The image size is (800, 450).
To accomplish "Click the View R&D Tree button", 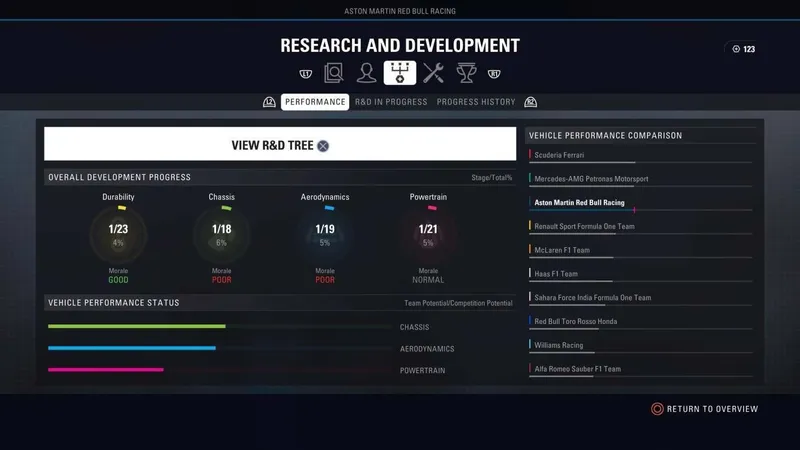I will pos(280,145).
